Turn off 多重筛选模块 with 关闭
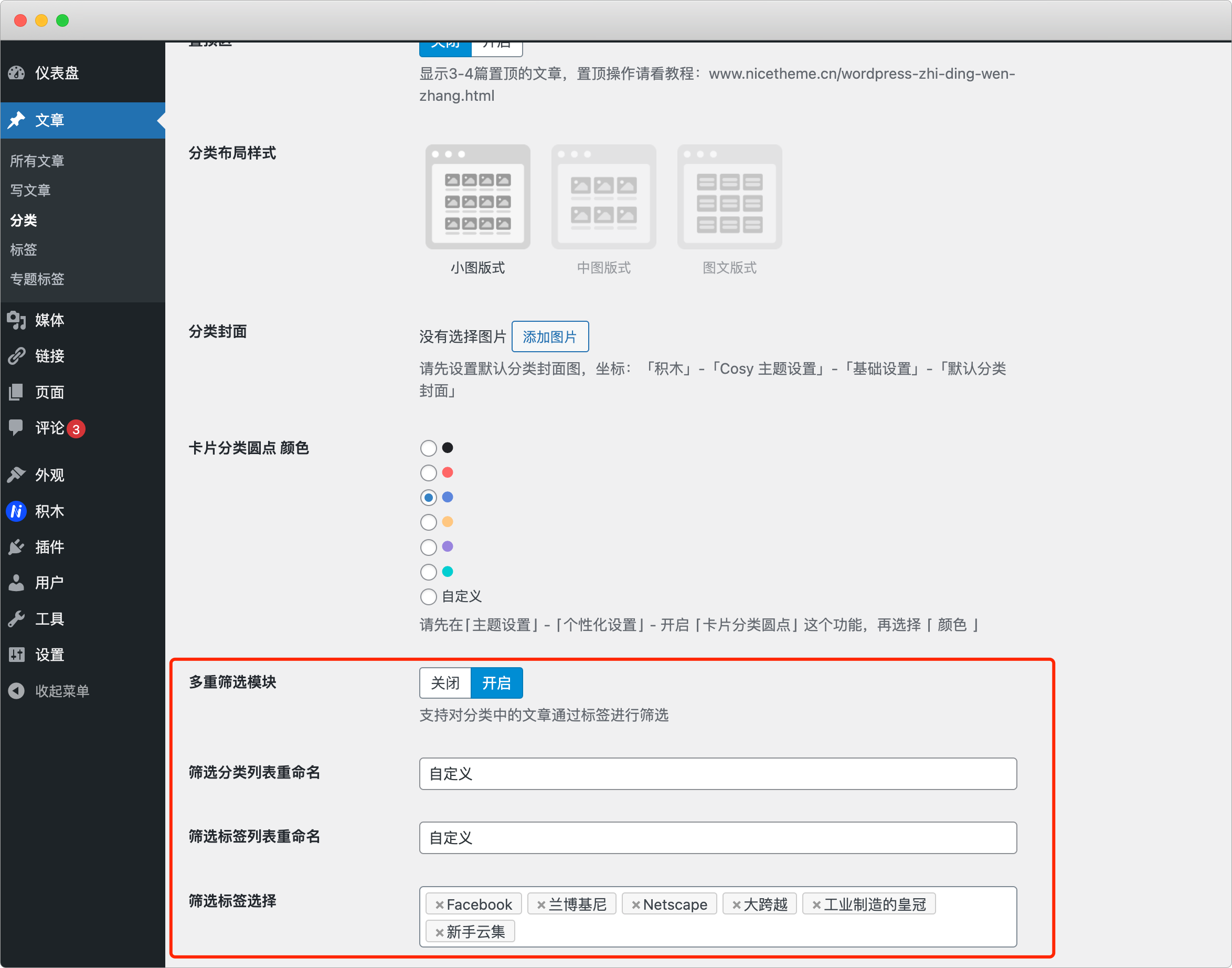 click(x=445, y=683)
